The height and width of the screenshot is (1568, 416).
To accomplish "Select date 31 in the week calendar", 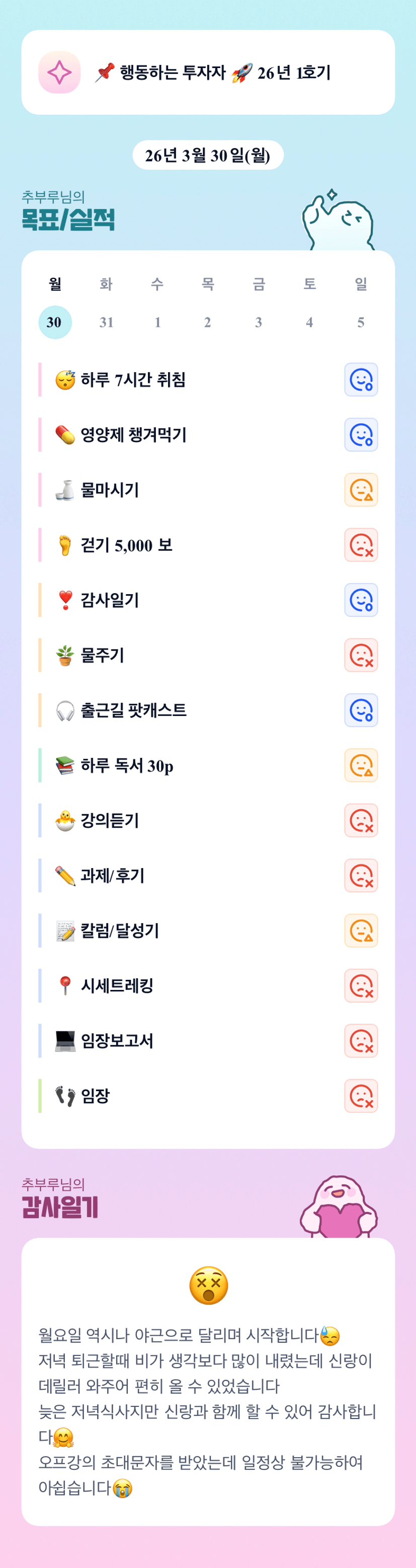I will (107, 322).
